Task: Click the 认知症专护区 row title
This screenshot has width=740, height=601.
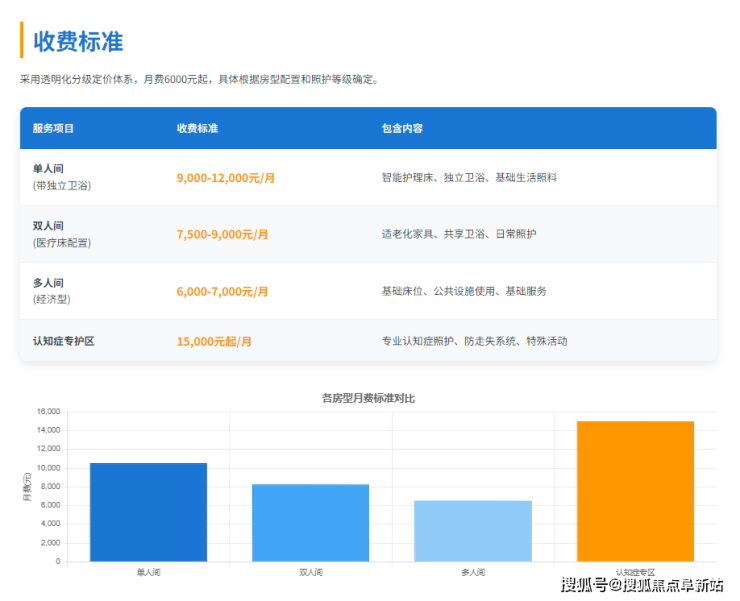Action: tap(63, 341)
